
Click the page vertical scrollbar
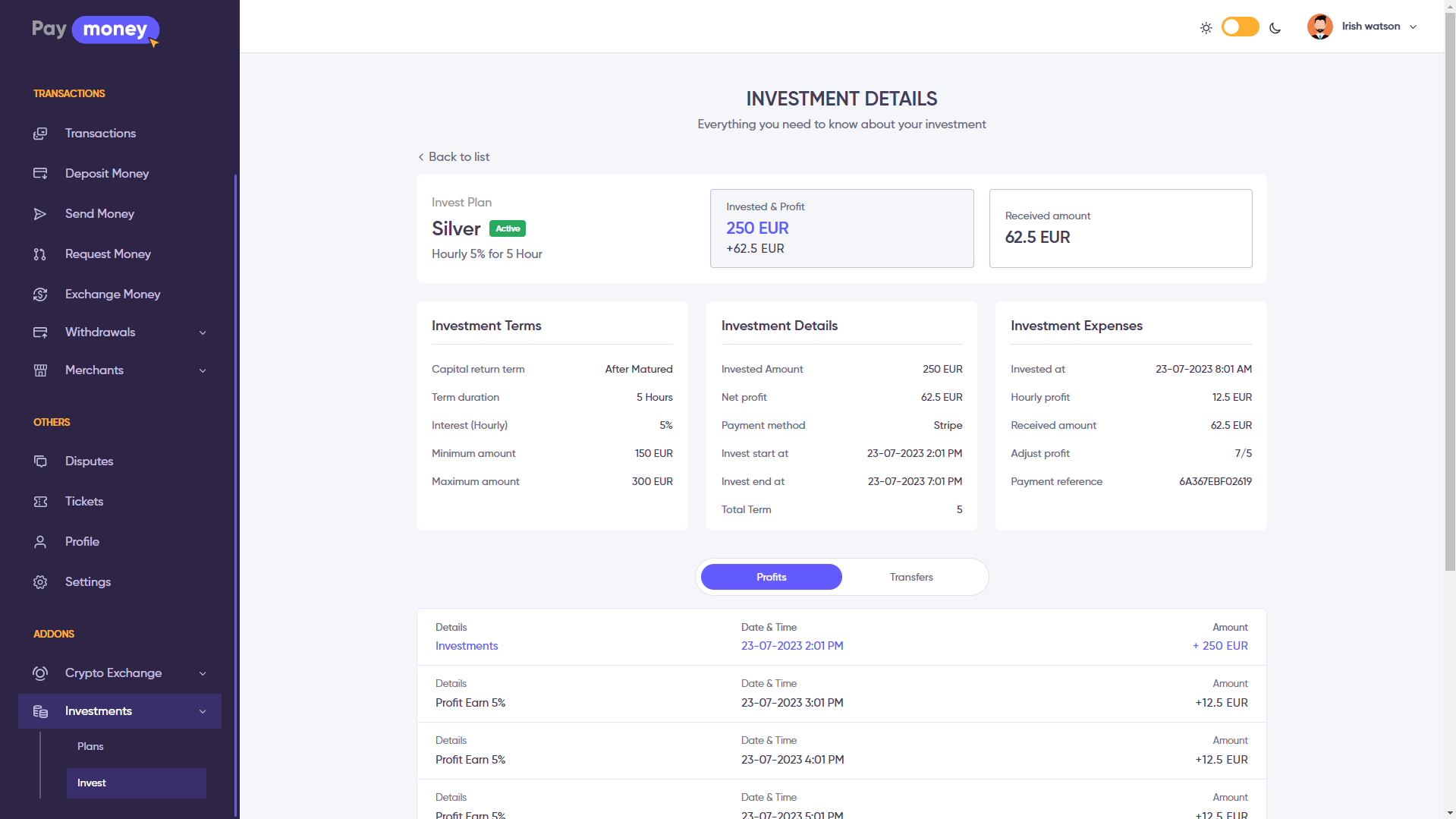point(1449,304)
